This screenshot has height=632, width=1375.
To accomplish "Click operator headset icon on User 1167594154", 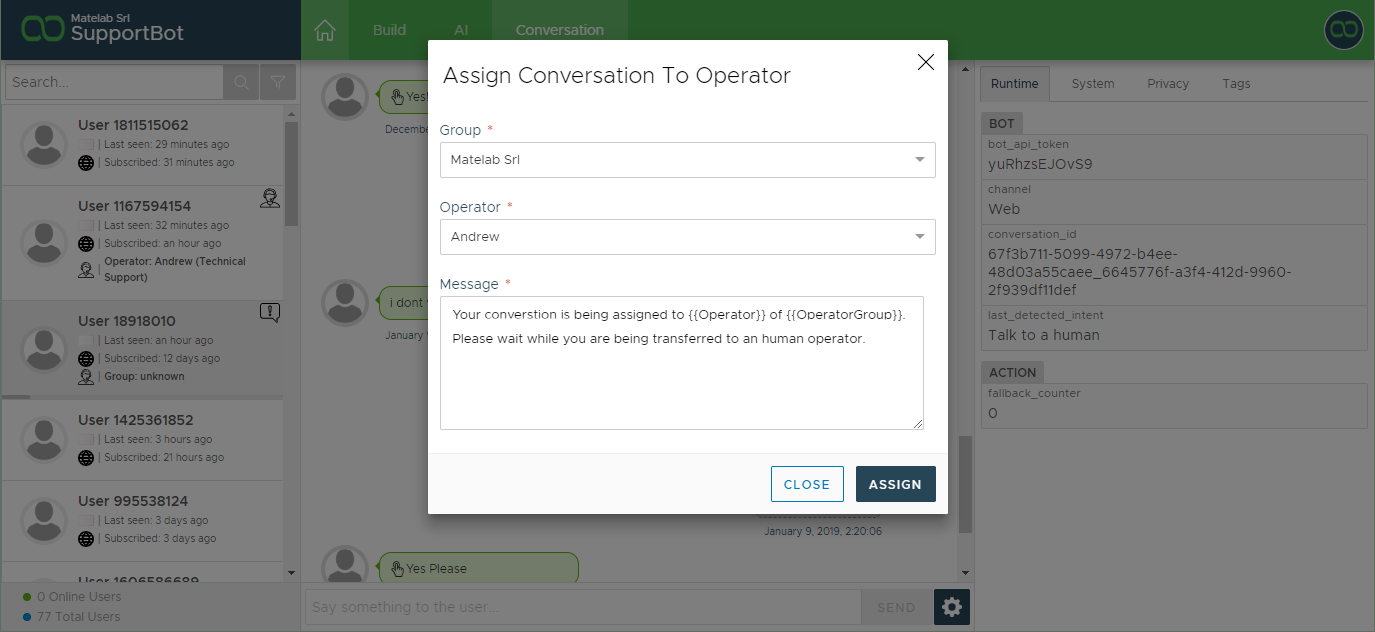I will [270, 198].
